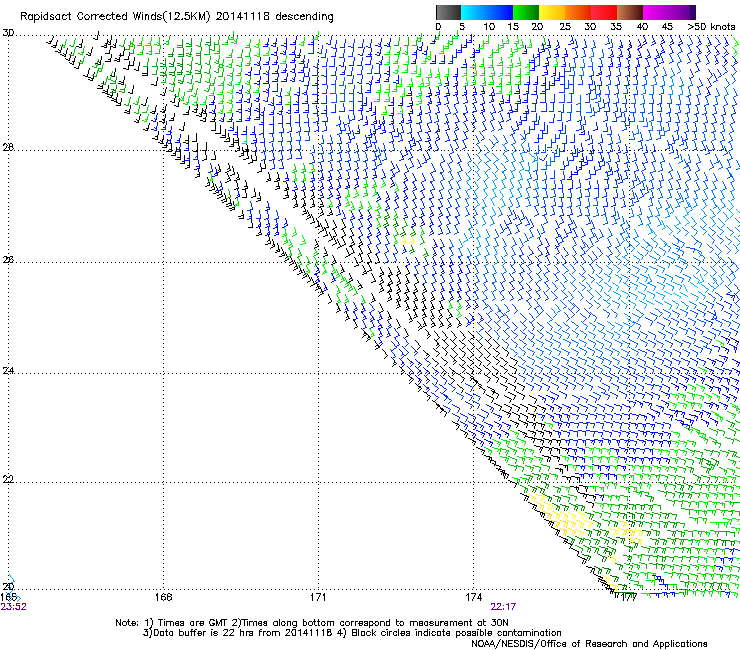
Task: Click legend tick label 25
Action: coord(565,27)
